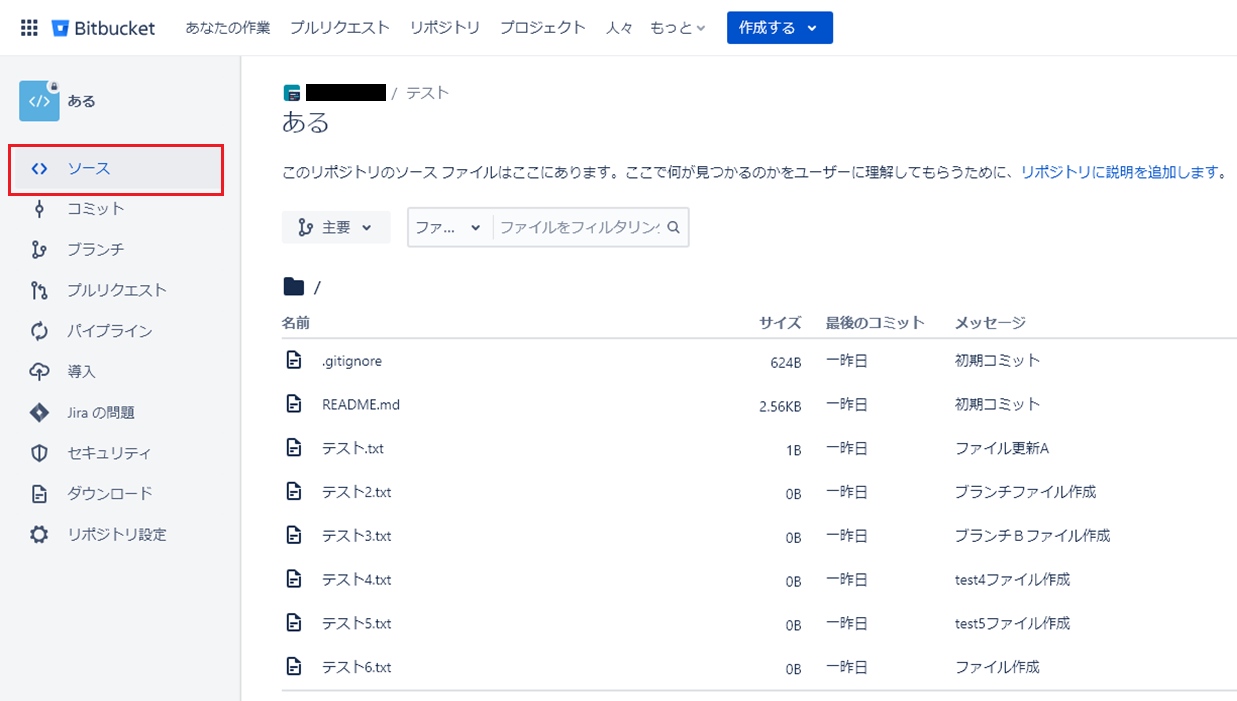This screenshot has width=1237, height=701.
Task: Click the file icon beside テスト4.txt
Action: click(x=294, y=579)
